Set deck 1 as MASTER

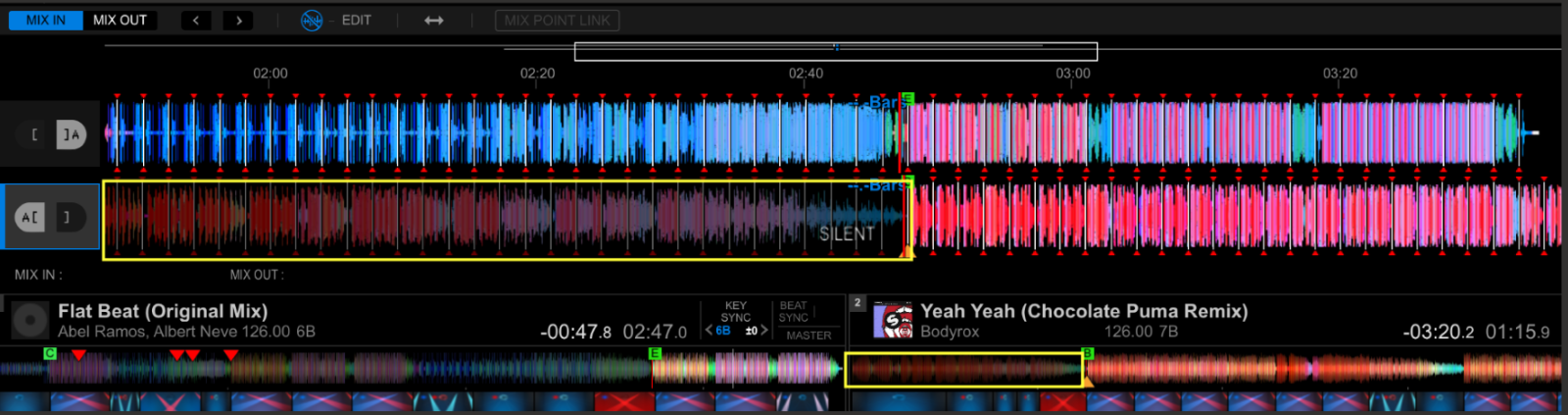click(x=808, y=336)
